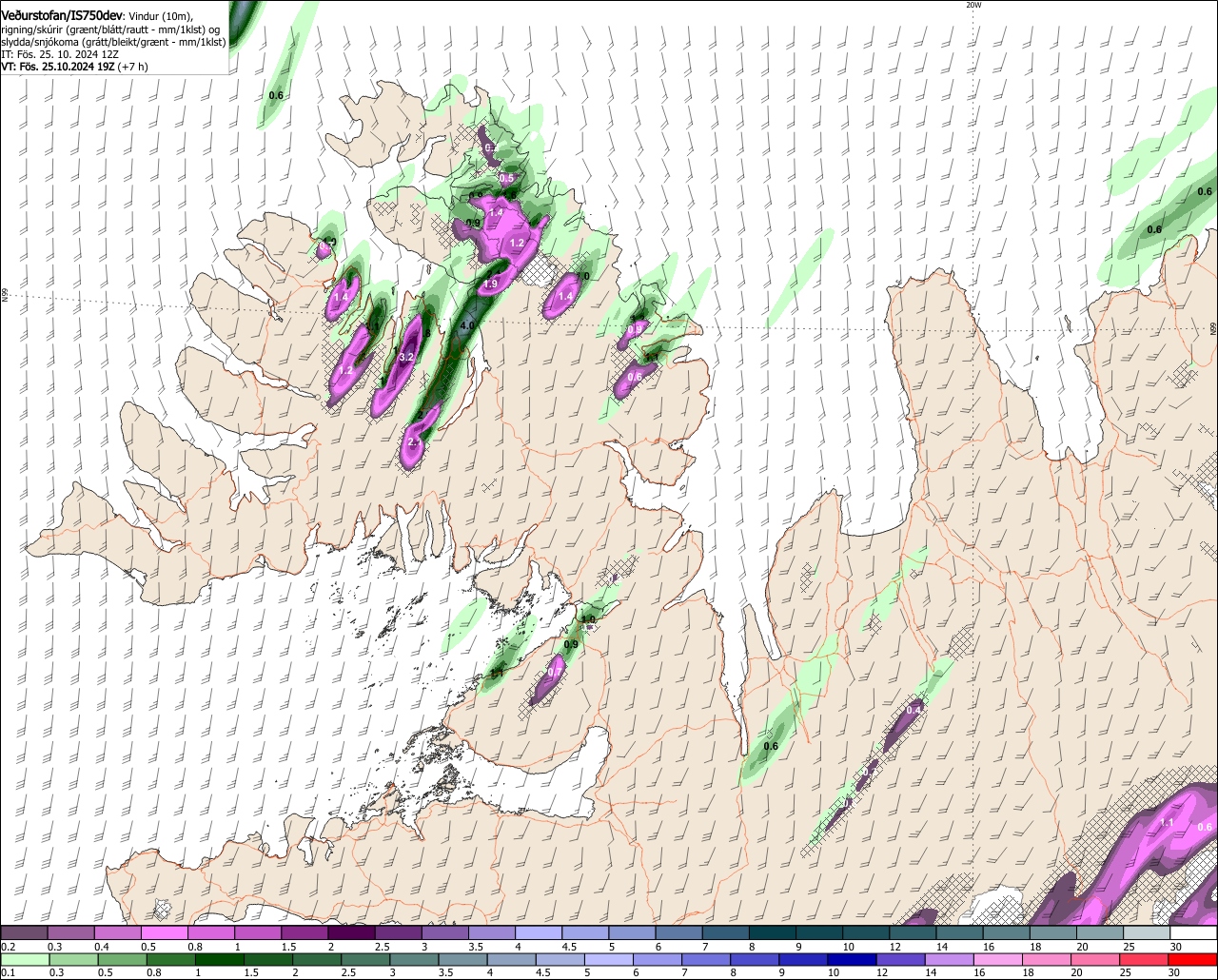Click the 0.4 precipitation value on the map
This screenshot has height=980, width=1218.
(x=913, y=710)
